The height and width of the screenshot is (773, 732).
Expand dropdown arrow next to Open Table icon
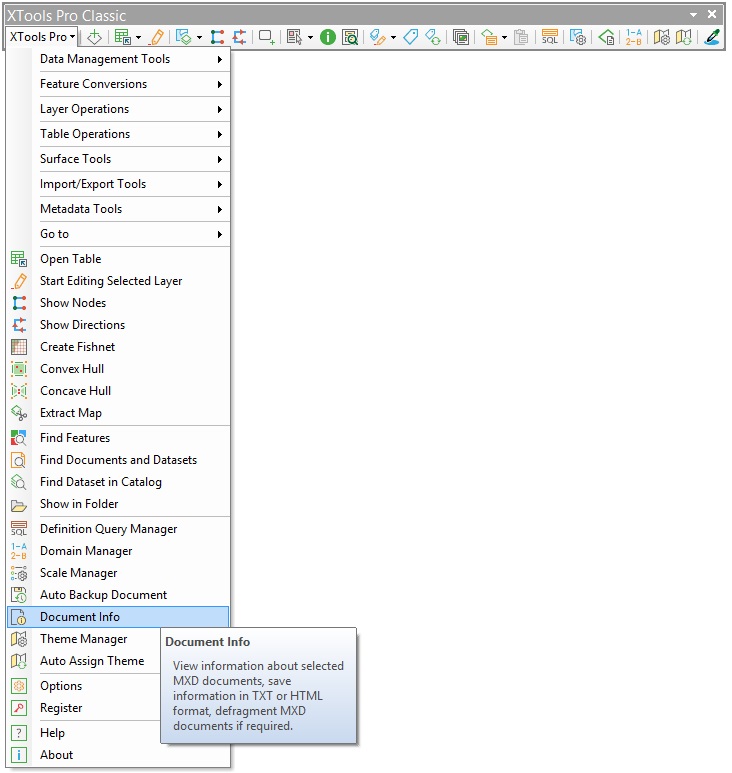139,37
